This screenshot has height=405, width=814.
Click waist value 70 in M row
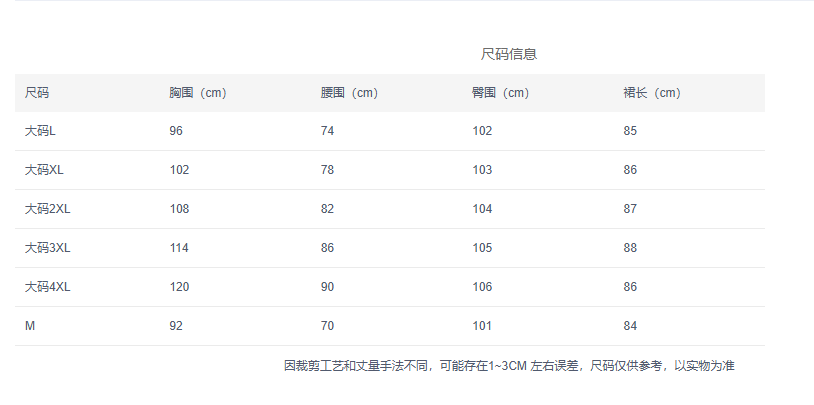(327, 326)
